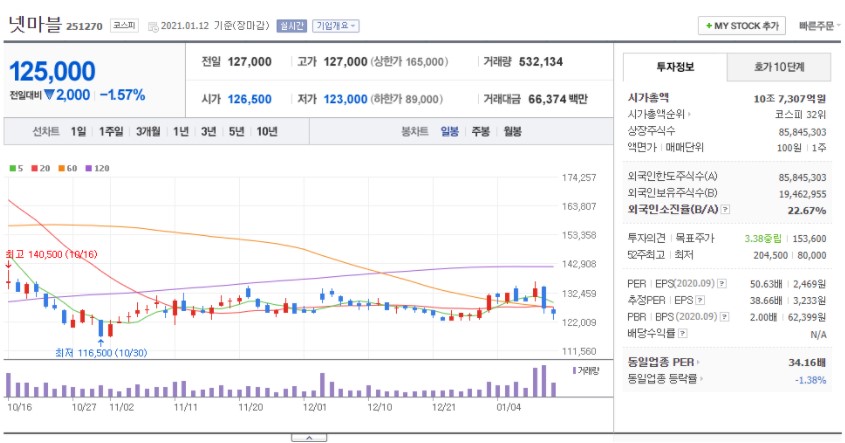This screenshot has width=845, height=443.
Task: Click 거래량 value 532,134
Action: tap(541, 62)
